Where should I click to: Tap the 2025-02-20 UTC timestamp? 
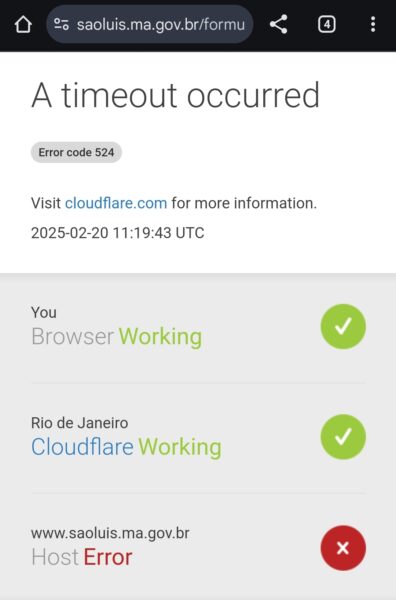(x=117, y=233)
